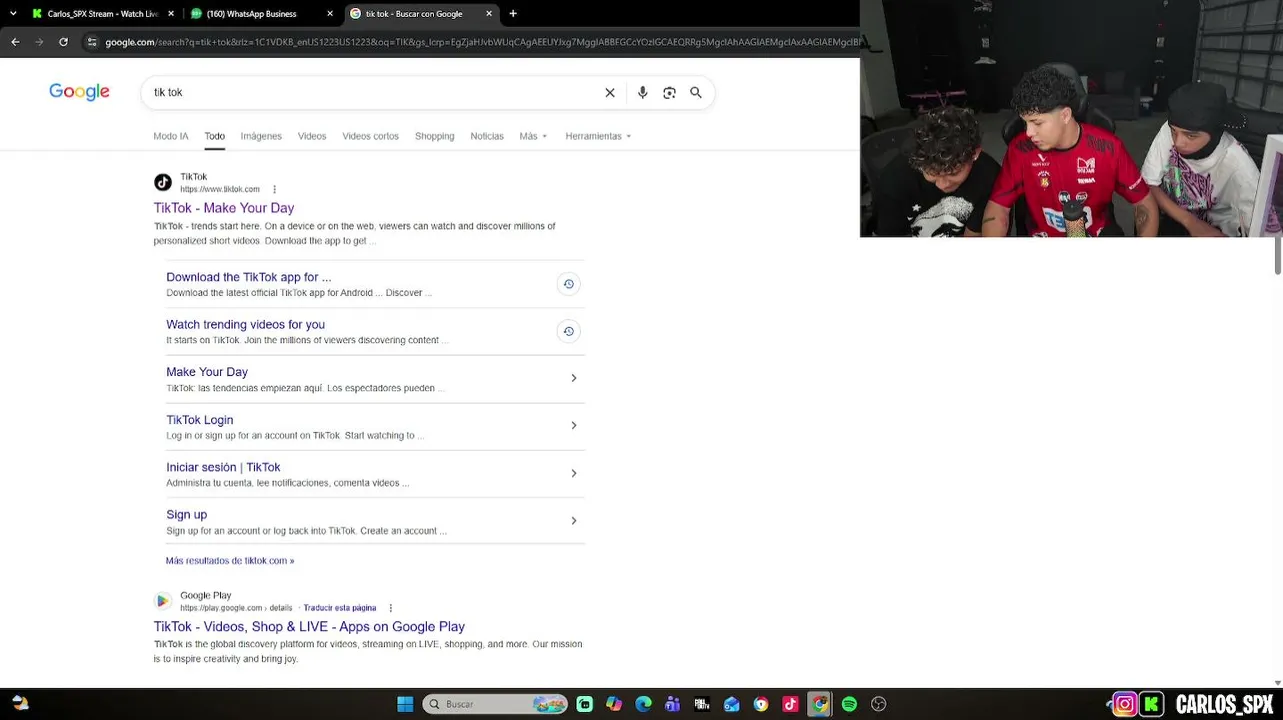Screen dimensions: 1283x720
Task: Open Microsoft Edge from the taskbar
Action: coord(643,704)
